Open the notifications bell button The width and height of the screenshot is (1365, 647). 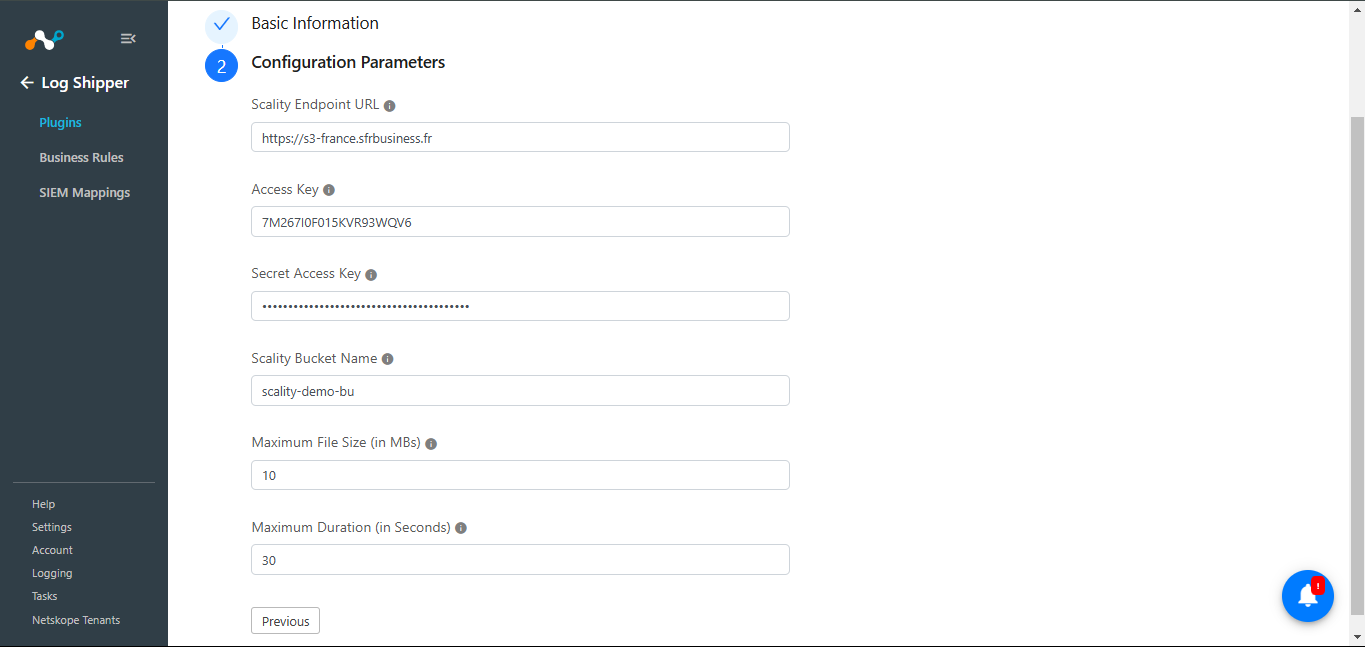[1308, 596]
